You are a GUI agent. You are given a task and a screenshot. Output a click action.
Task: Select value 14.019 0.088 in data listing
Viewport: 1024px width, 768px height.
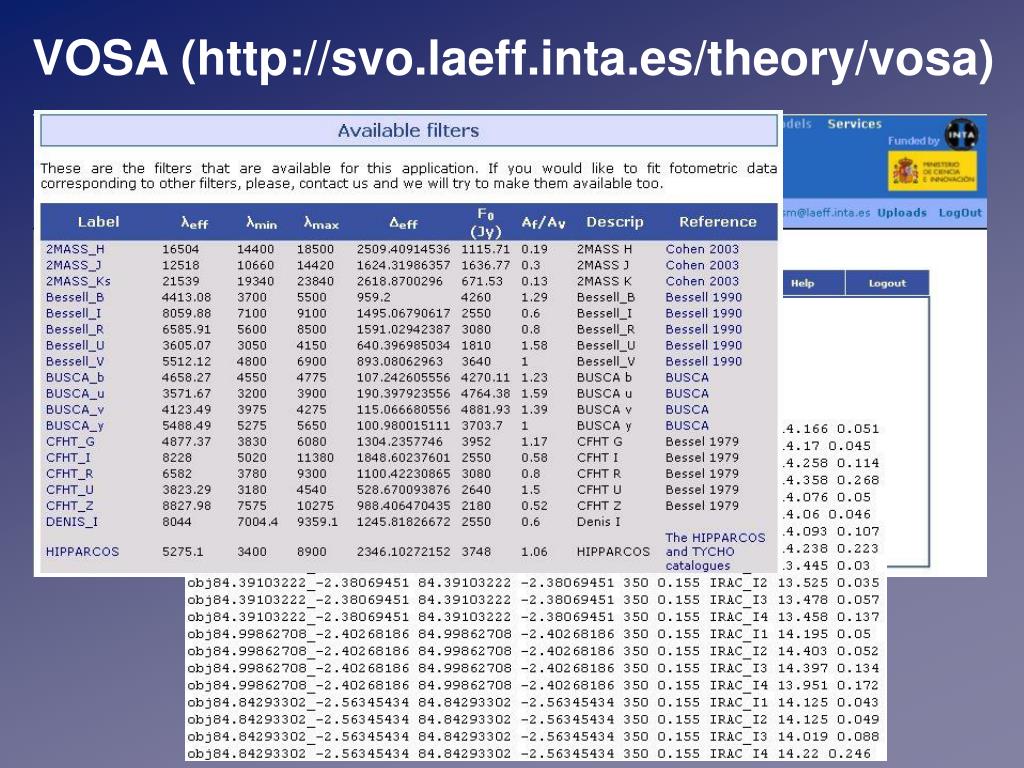point(828,737)
